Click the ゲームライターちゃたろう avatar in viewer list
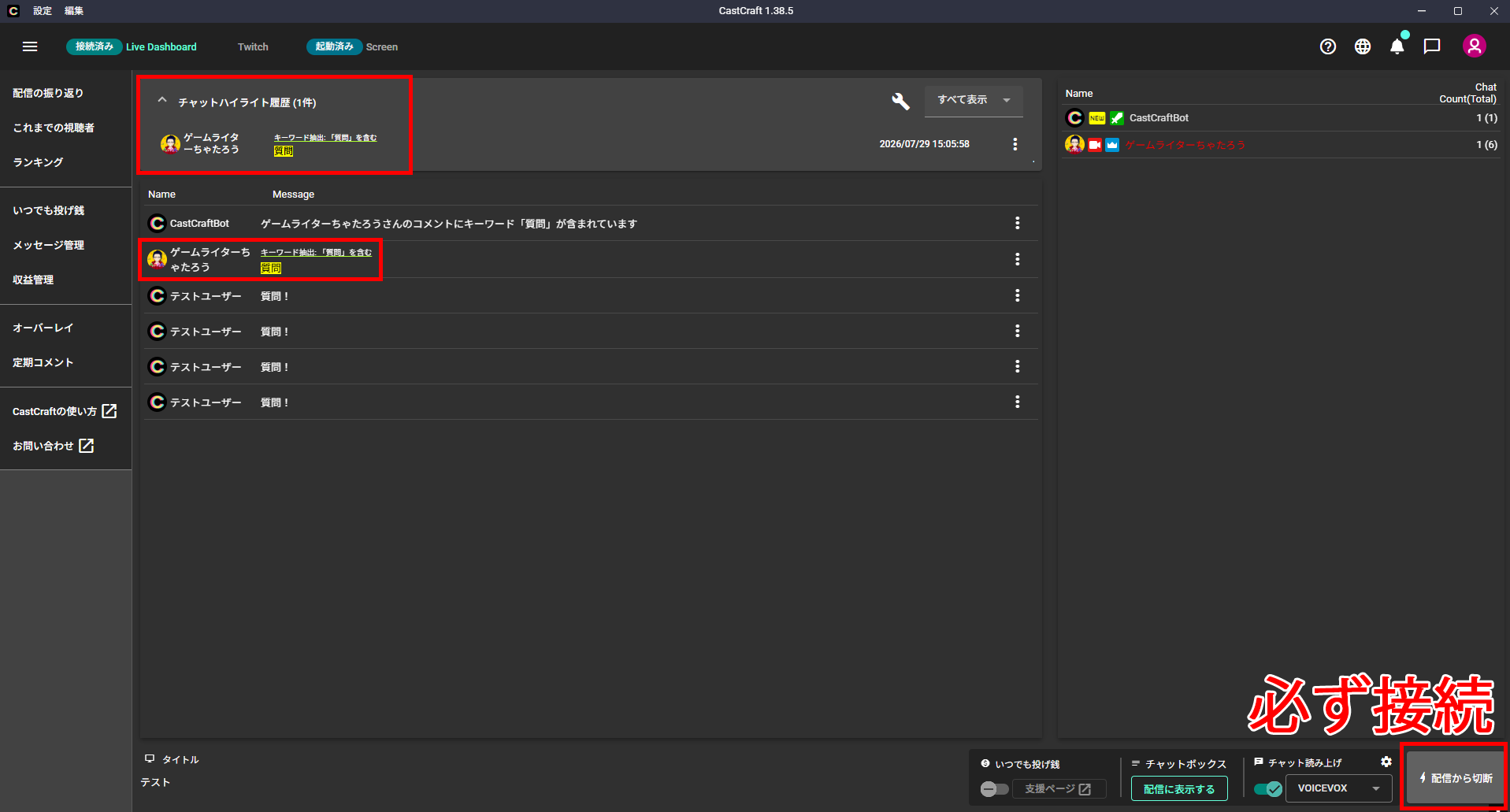Image resolution: width=1510 pixels, height=812 pixels. tap(1074, 144)
